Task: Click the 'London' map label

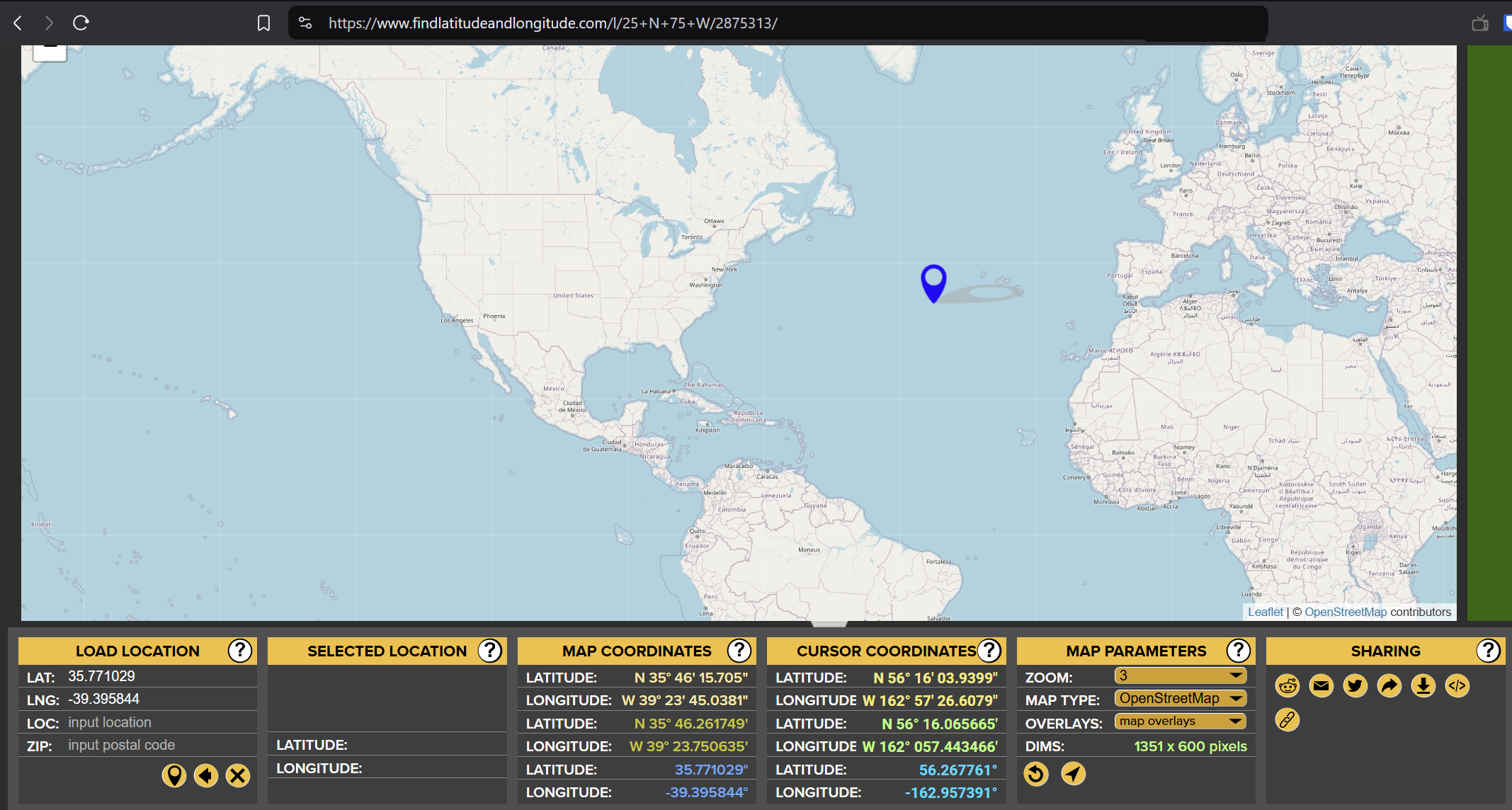Action: (1171, 166)
